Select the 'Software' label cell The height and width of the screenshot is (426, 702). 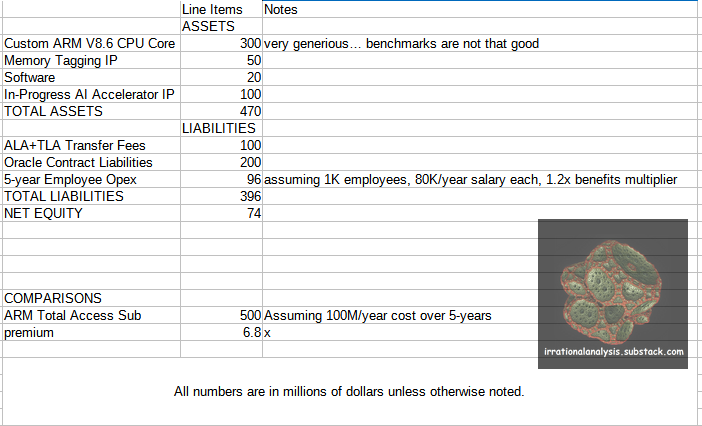pos(91,77)
